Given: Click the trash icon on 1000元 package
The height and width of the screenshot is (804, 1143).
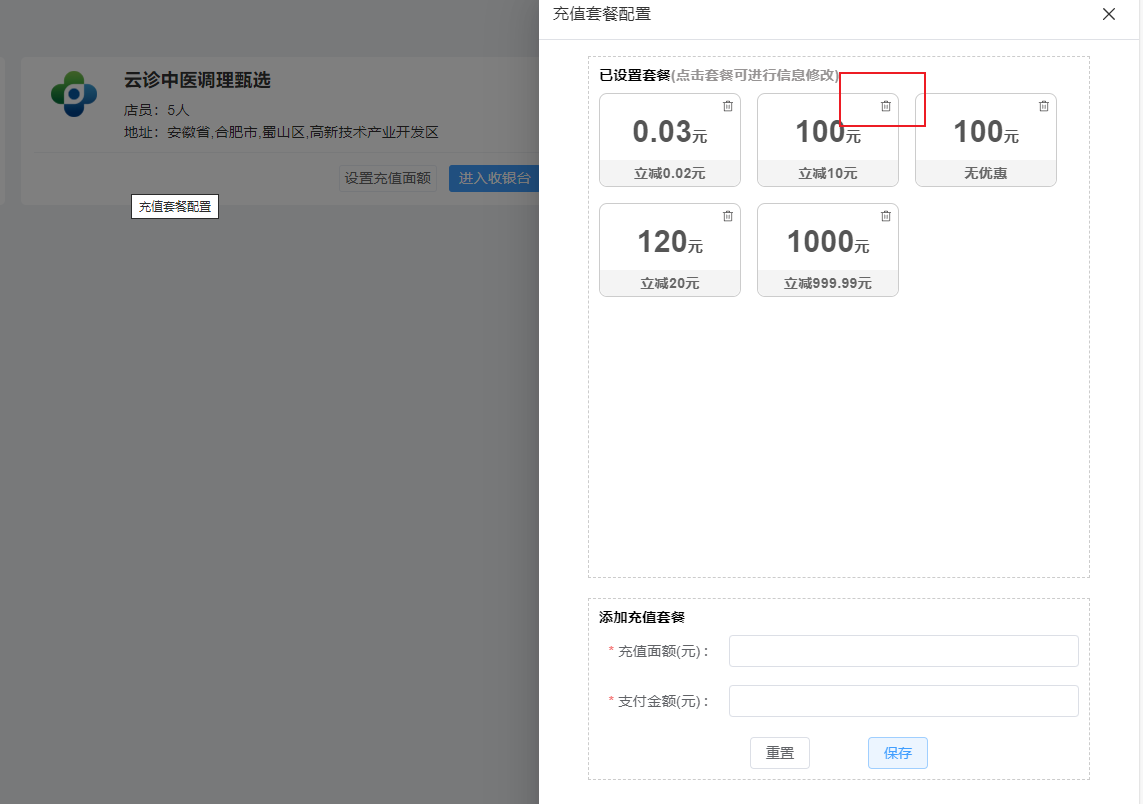Looking at the screenshot, I should pos(885,216).
